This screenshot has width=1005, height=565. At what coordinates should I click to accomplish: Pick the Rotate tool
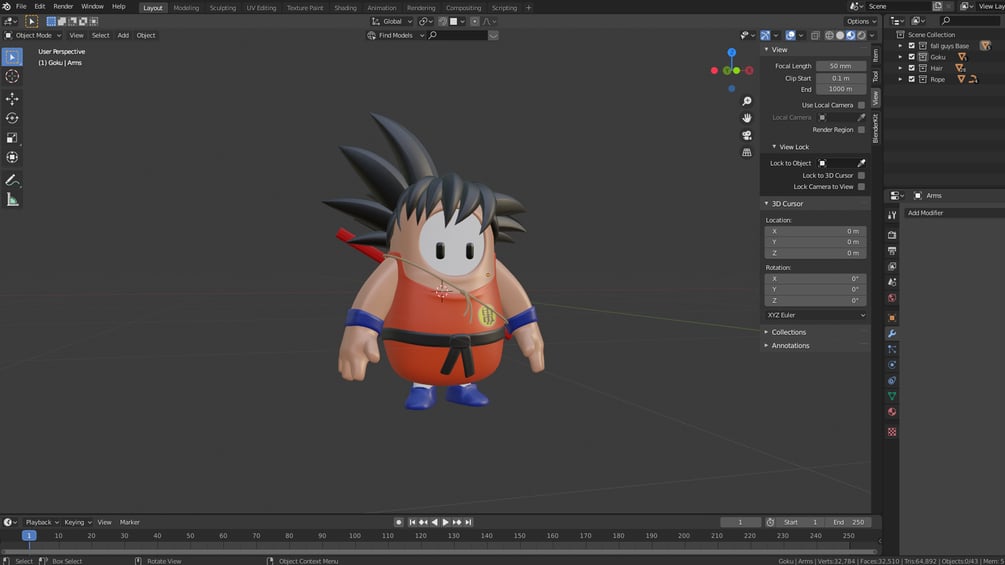point(12,118)
